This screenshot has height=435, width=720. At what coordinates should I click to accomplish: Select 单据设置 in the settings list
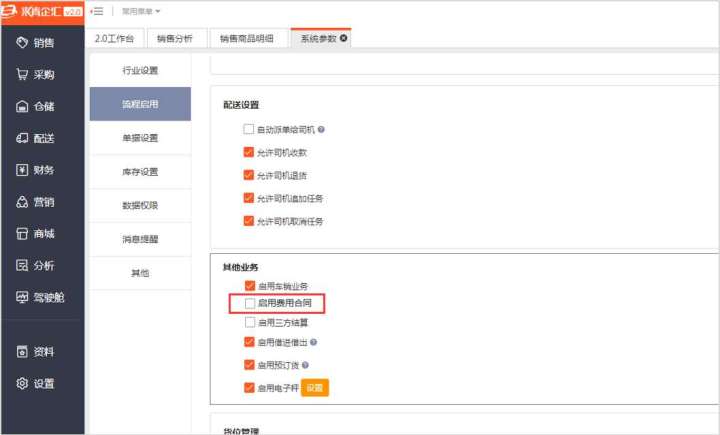click(x=140, y=138)
